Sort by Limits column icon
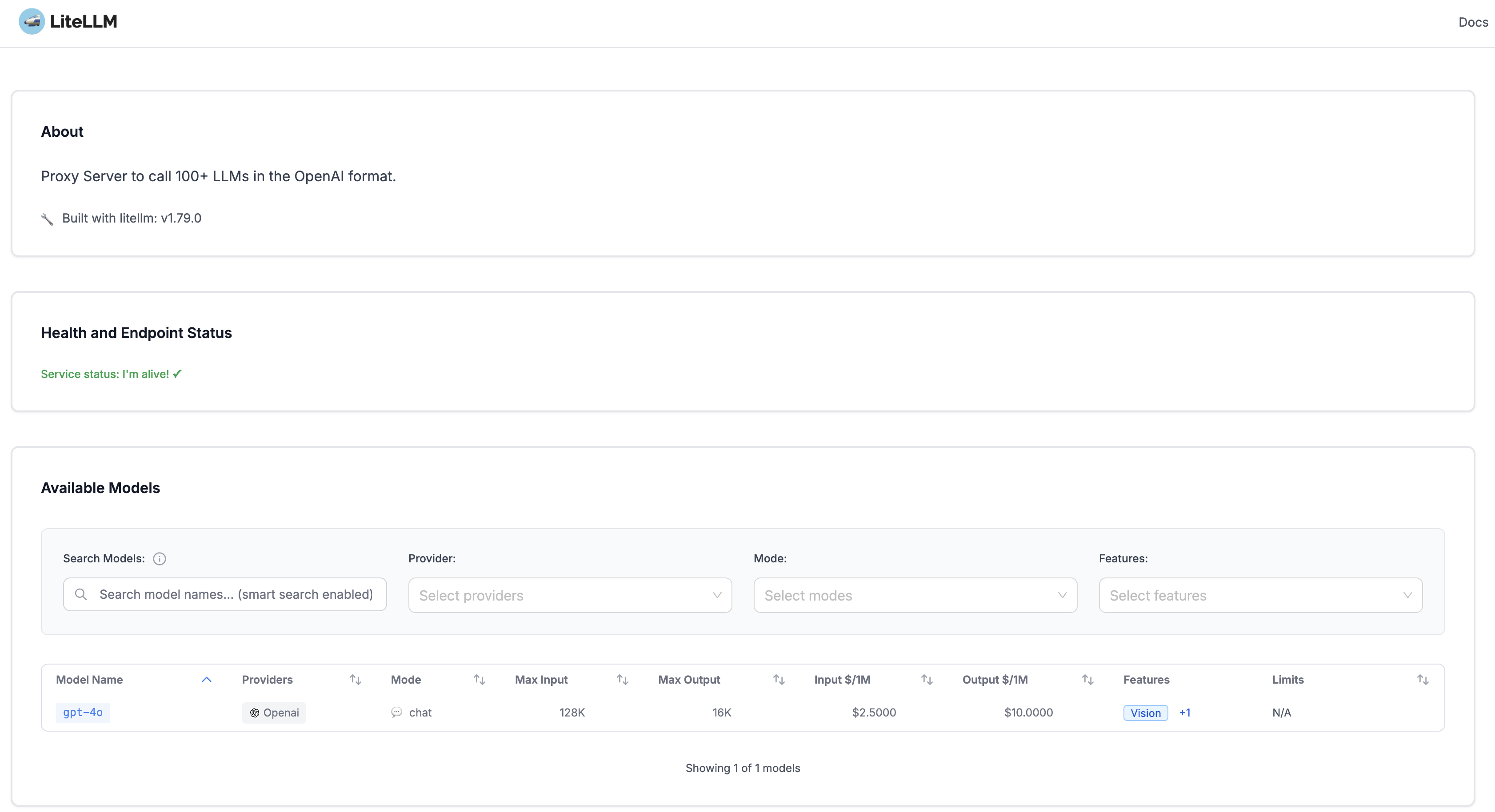 pos(1423,679)
